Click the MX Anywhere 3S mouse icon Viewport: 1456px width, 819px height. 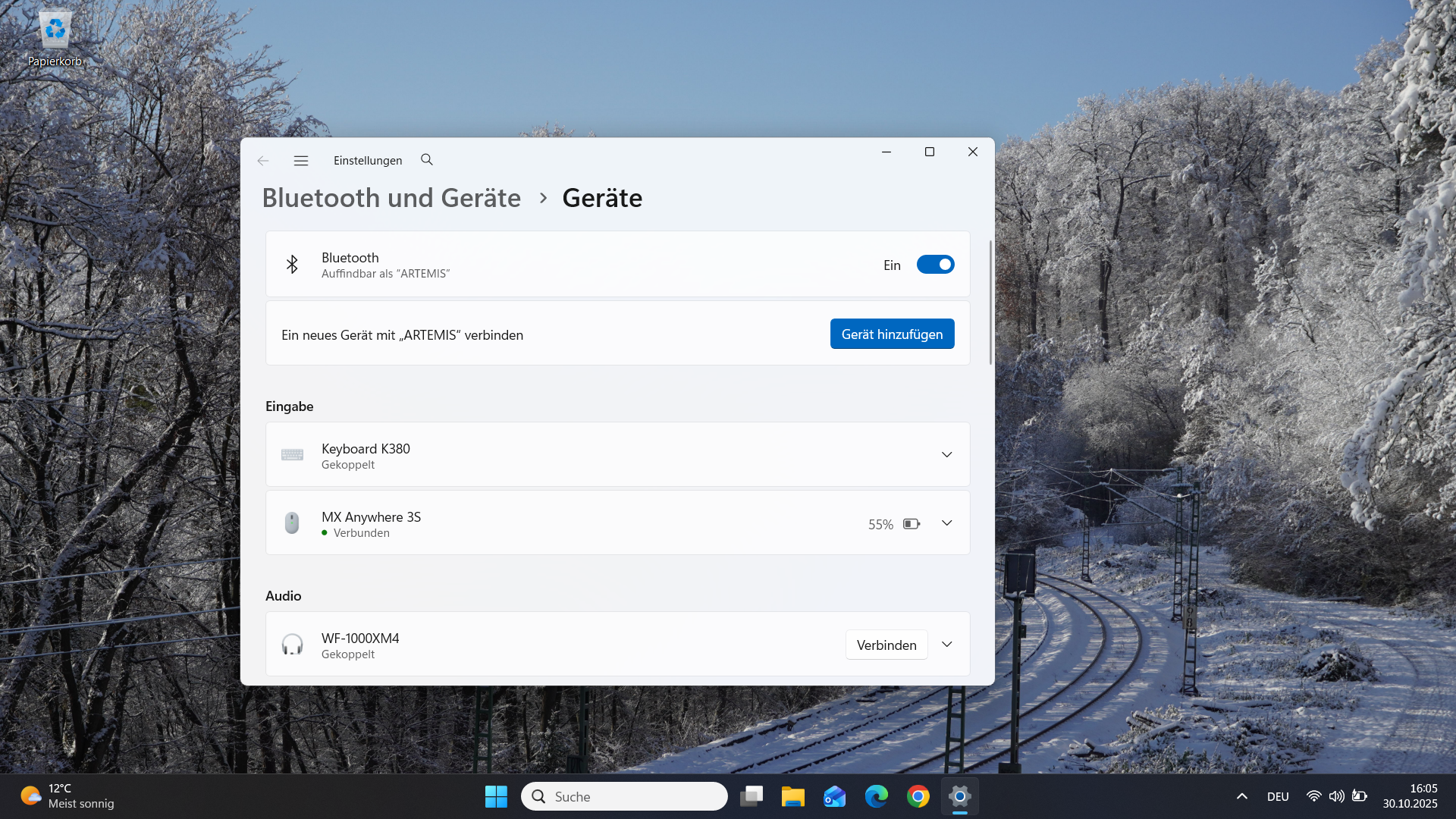[292, 522]
